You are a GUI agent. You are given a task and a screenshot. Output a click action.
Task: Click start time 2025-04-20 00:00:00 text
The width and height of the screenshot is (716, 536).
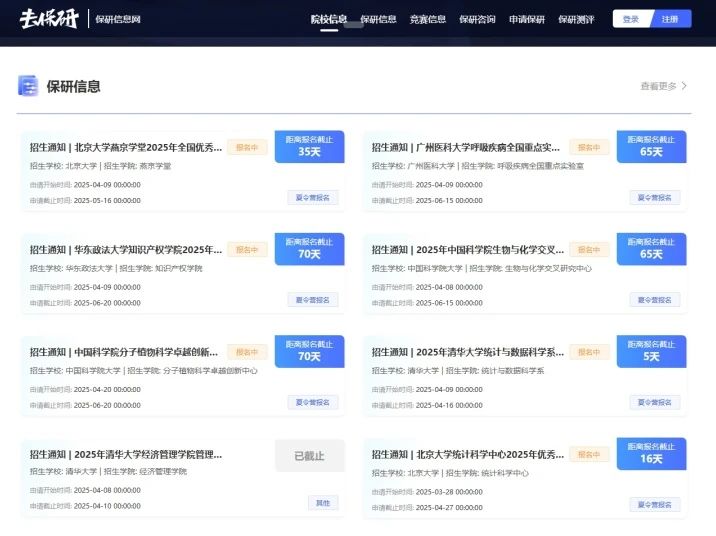[107, 389]
